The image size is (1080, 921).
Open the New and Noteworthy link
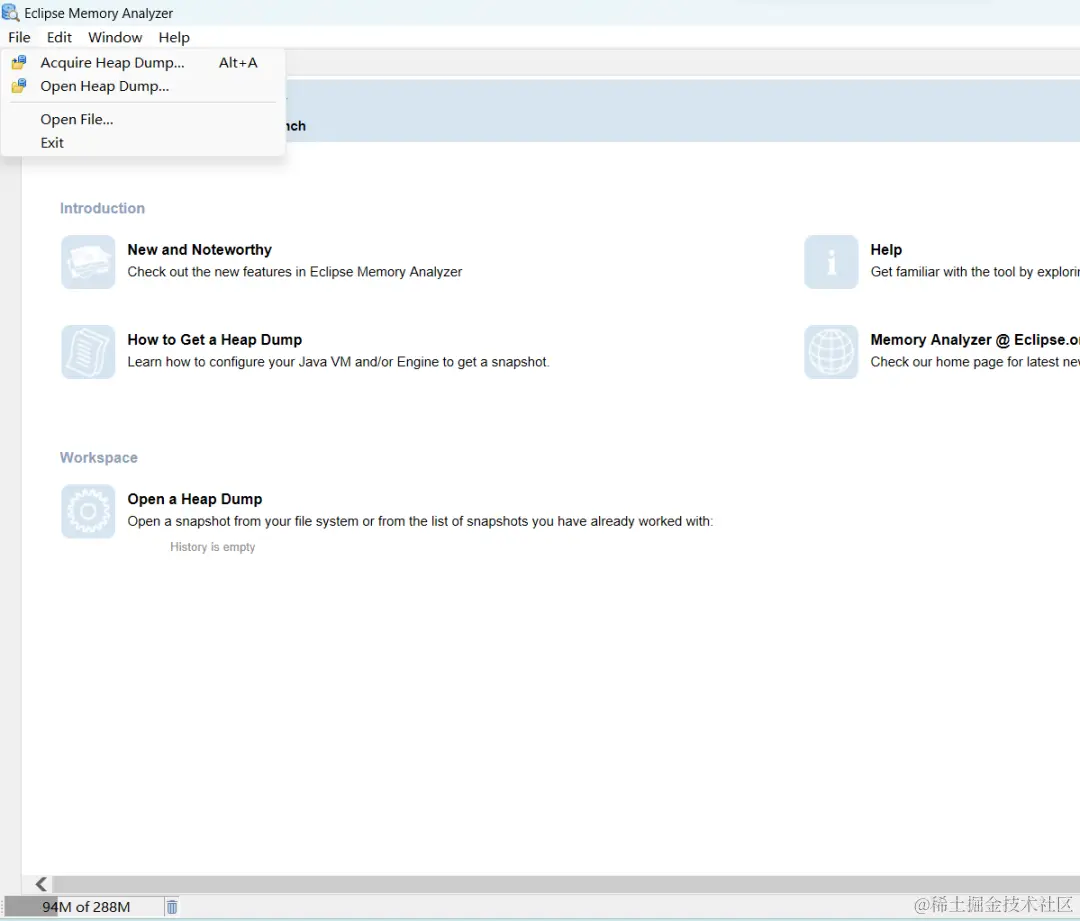199,249
